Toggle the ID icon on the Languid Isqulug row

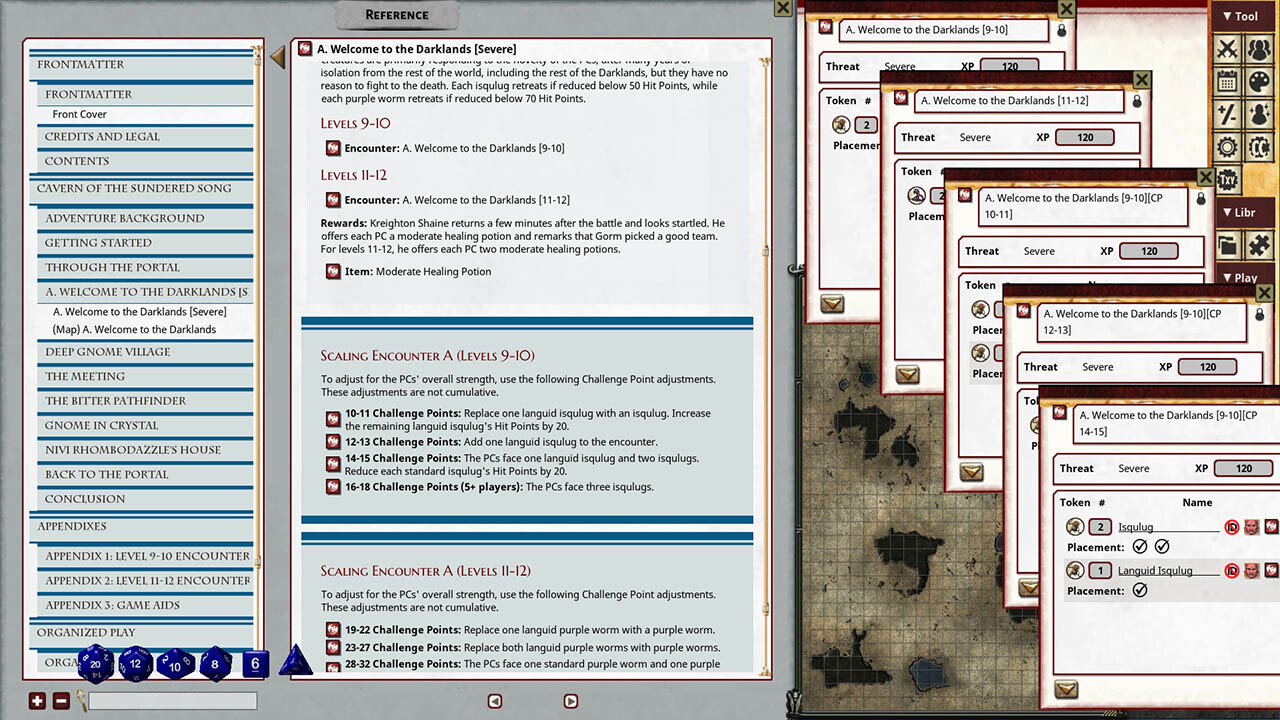point(1231,571)
